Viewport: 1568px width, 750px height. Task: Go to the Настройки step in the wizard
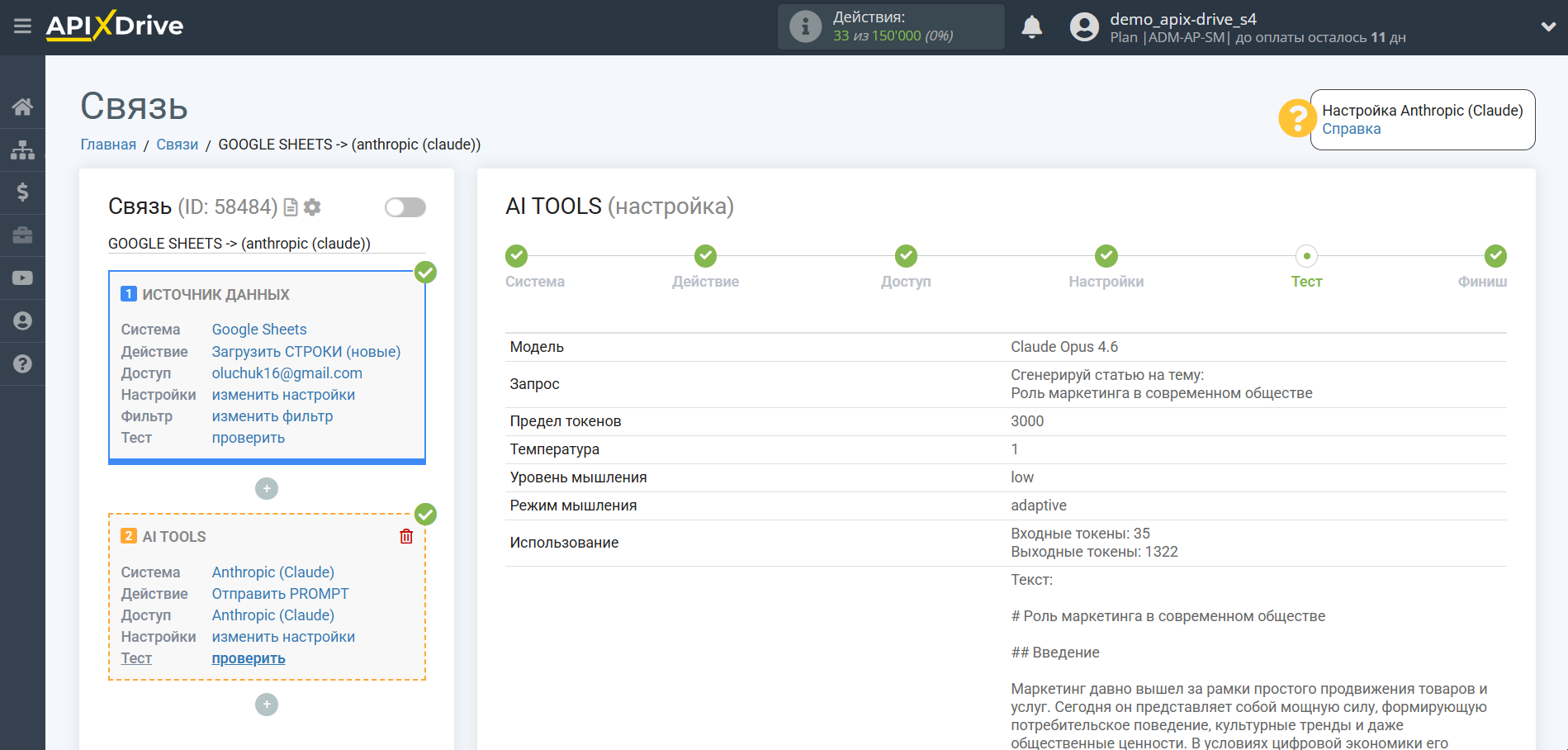point(1106,257)
